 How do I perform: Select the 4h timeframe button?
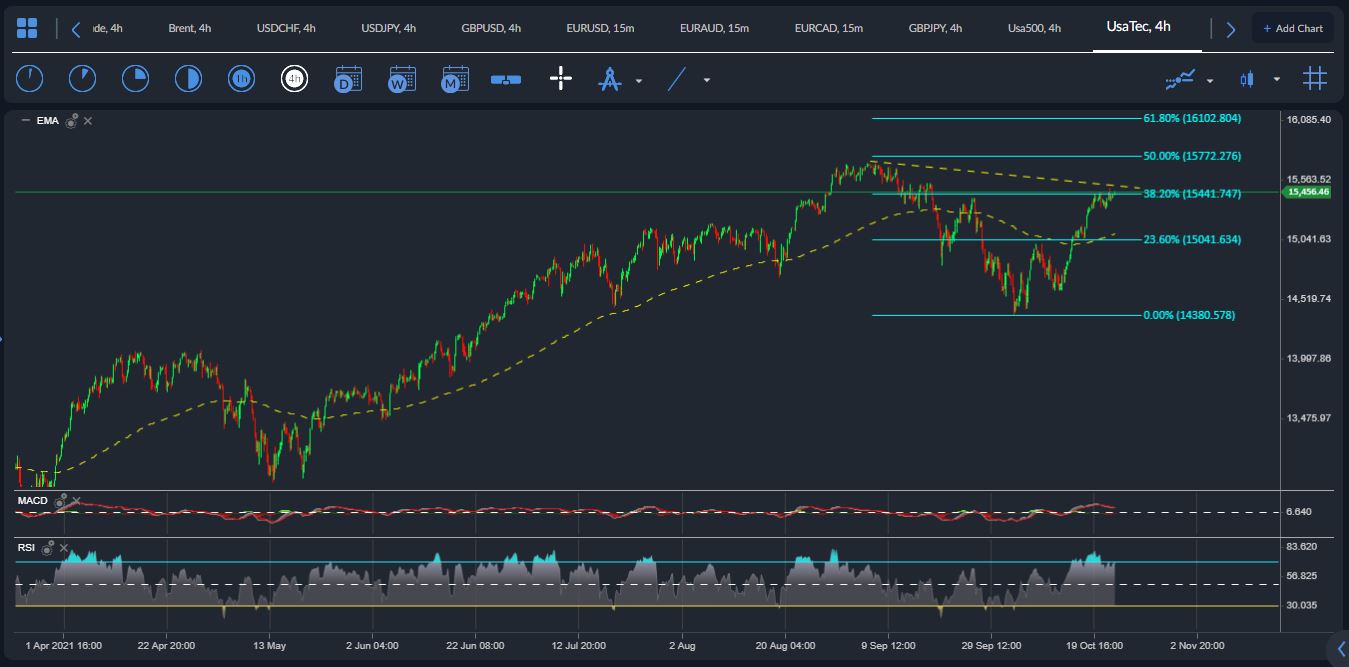pos(294,79)
